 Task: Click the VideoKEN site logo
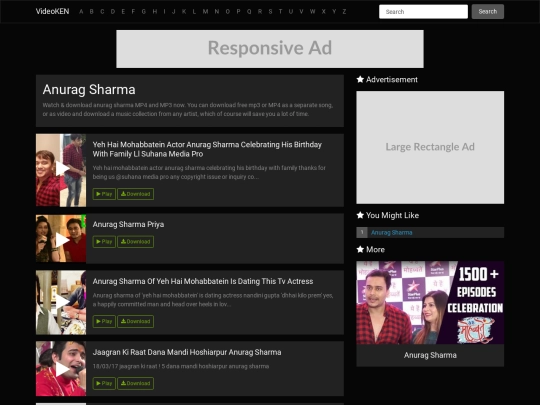tap(52, 11)
